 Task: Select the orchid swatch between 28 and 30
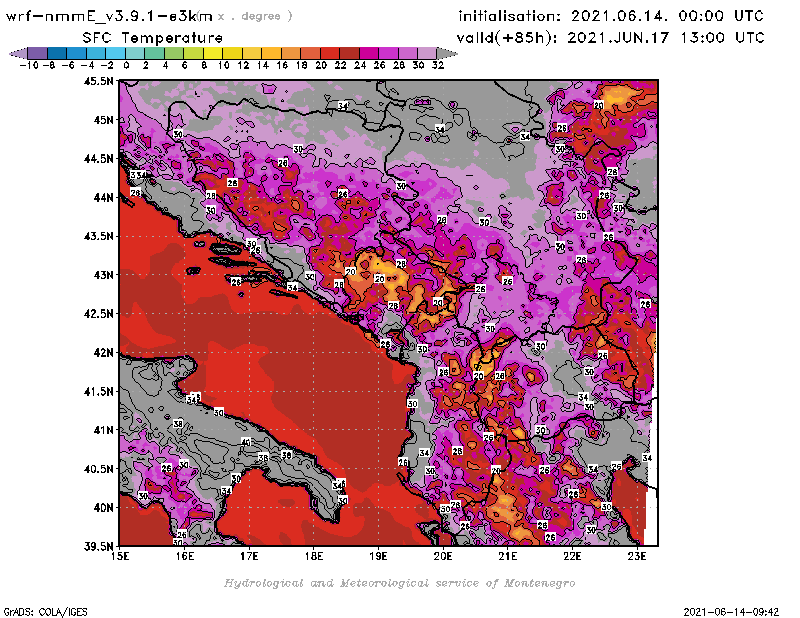407,53
